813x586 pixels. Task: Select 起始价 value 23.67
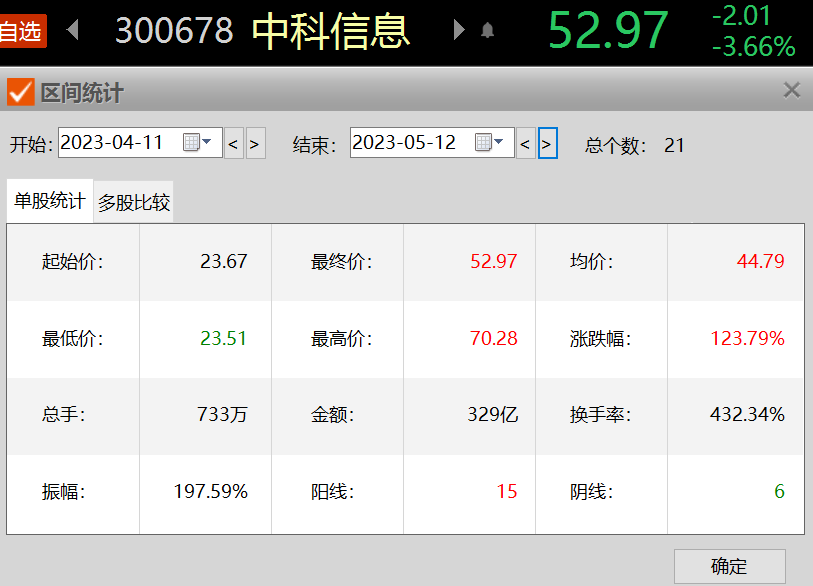[x=224, y=261]
